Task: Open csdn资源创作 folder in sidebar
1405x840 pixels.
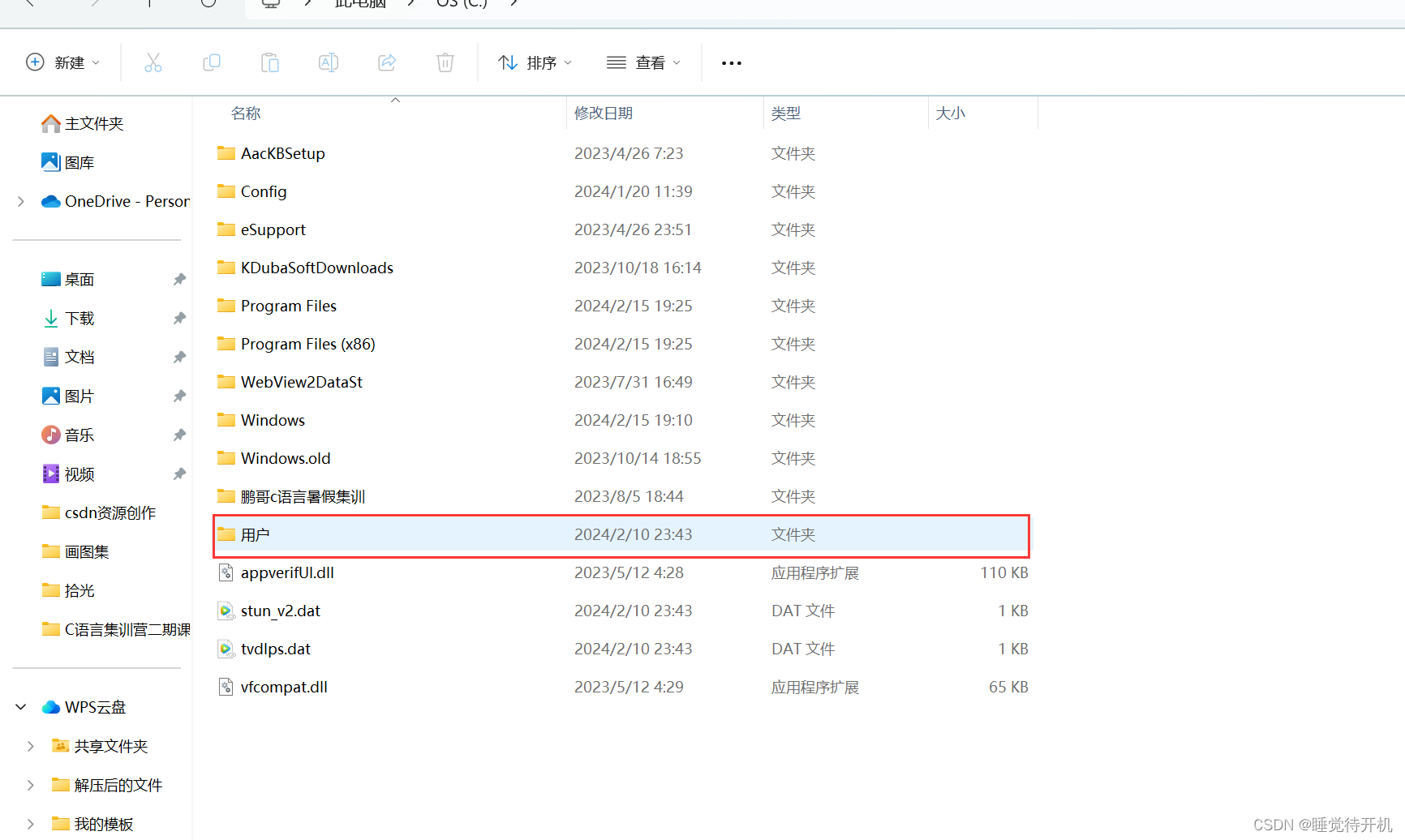Action: tap(99, 512)
